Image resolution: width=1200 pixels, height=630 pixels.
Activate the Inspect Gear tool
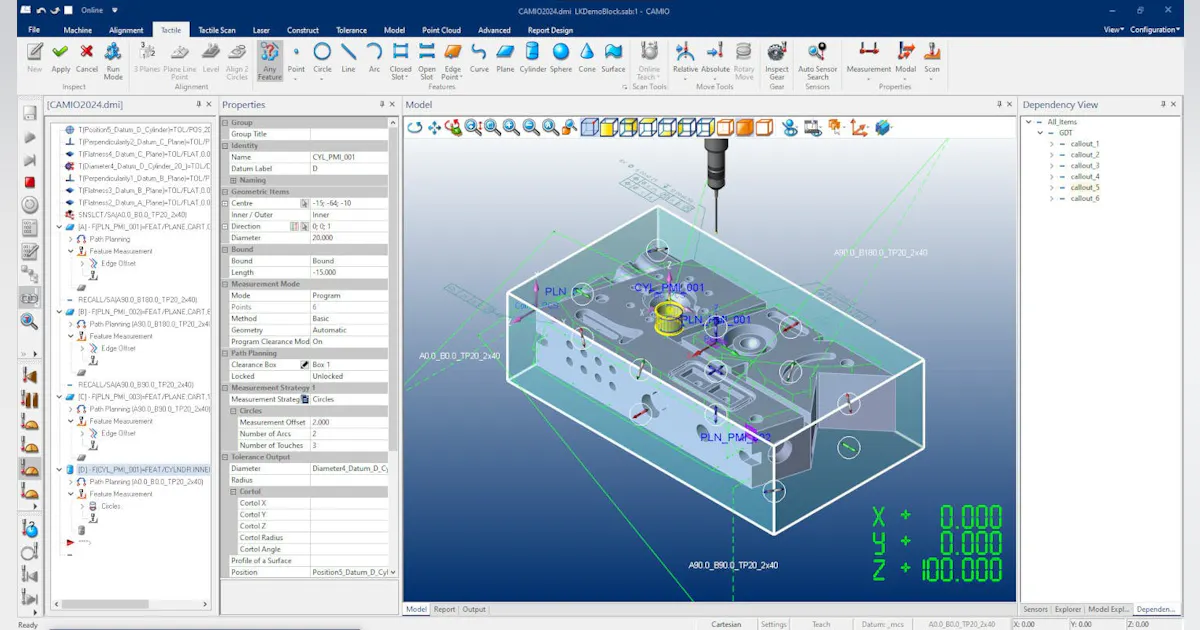tap(777, 58)
